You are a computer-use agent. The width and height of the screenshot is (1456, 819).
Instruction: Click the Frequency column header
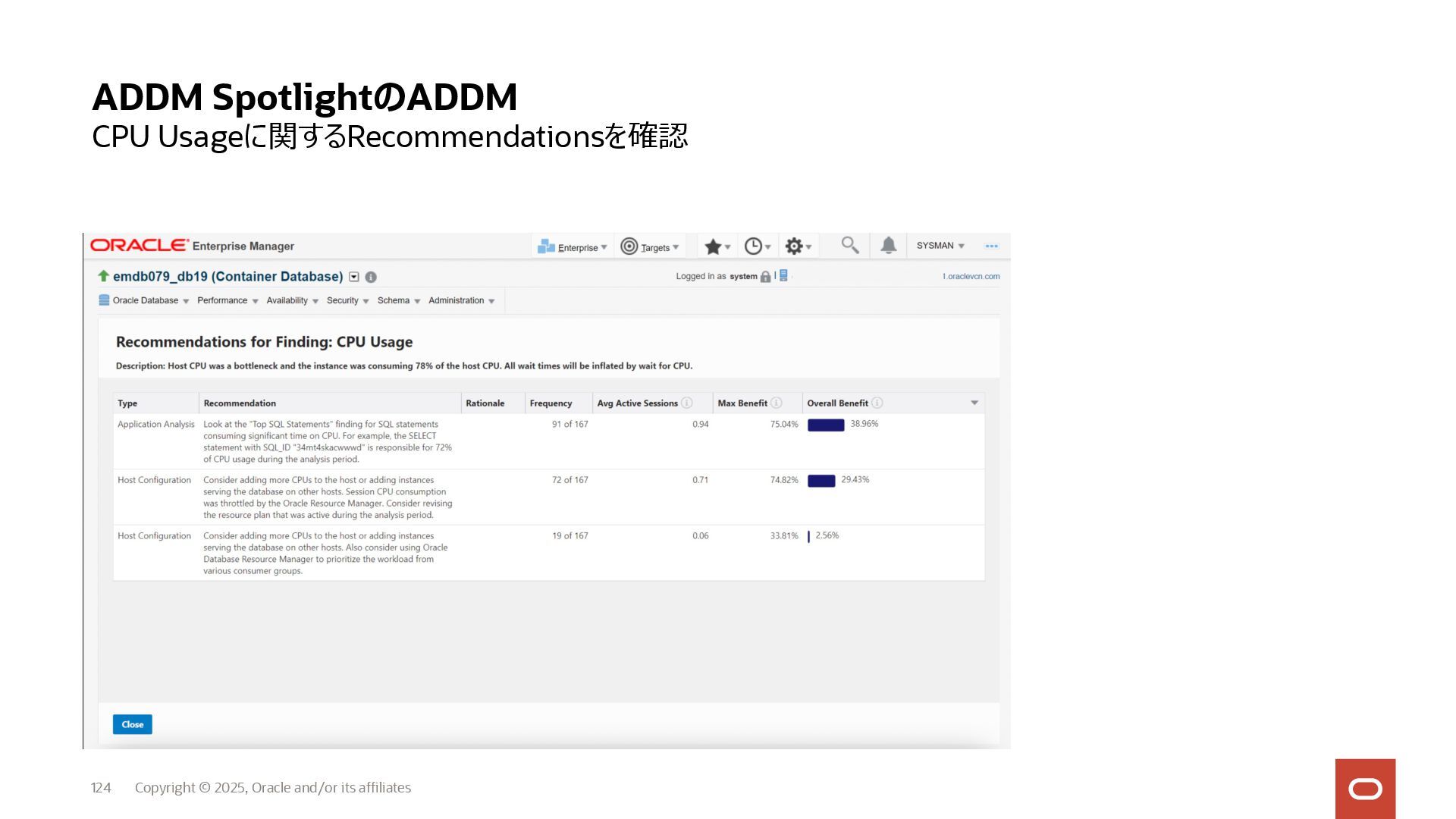tap(558, 403)
